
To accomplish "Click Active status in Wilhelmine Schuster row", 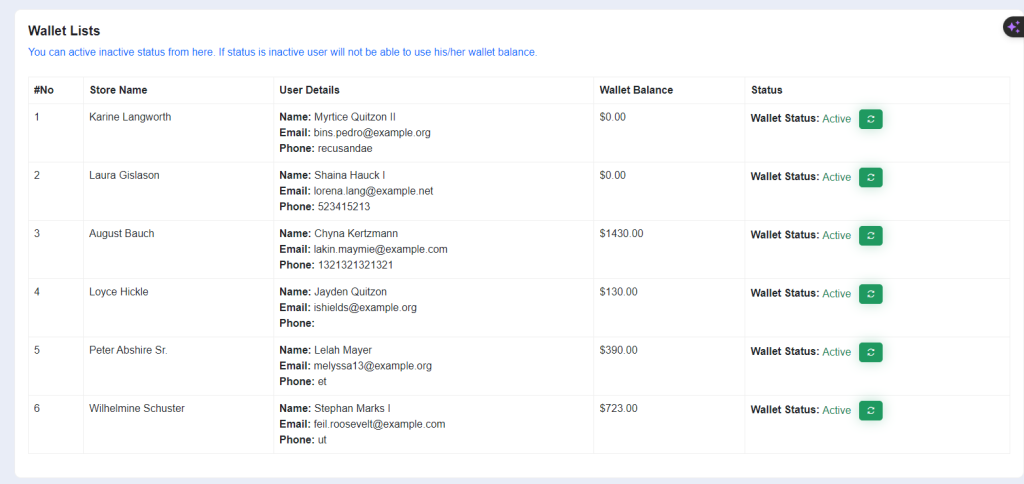I will click(837, 410).
